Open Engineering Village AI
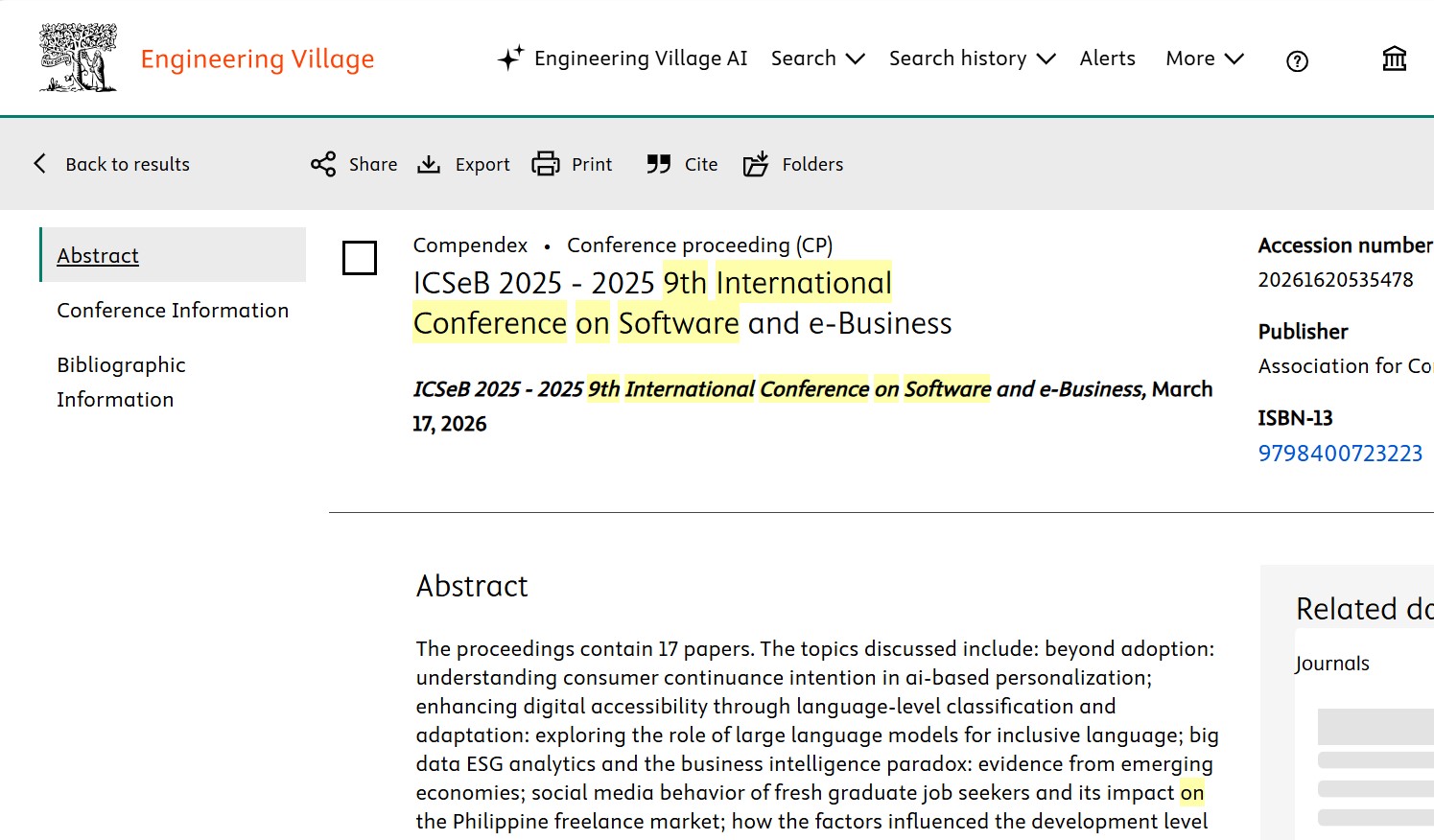Viewport: 1434px width, 840px height. (x=641, y=58)
